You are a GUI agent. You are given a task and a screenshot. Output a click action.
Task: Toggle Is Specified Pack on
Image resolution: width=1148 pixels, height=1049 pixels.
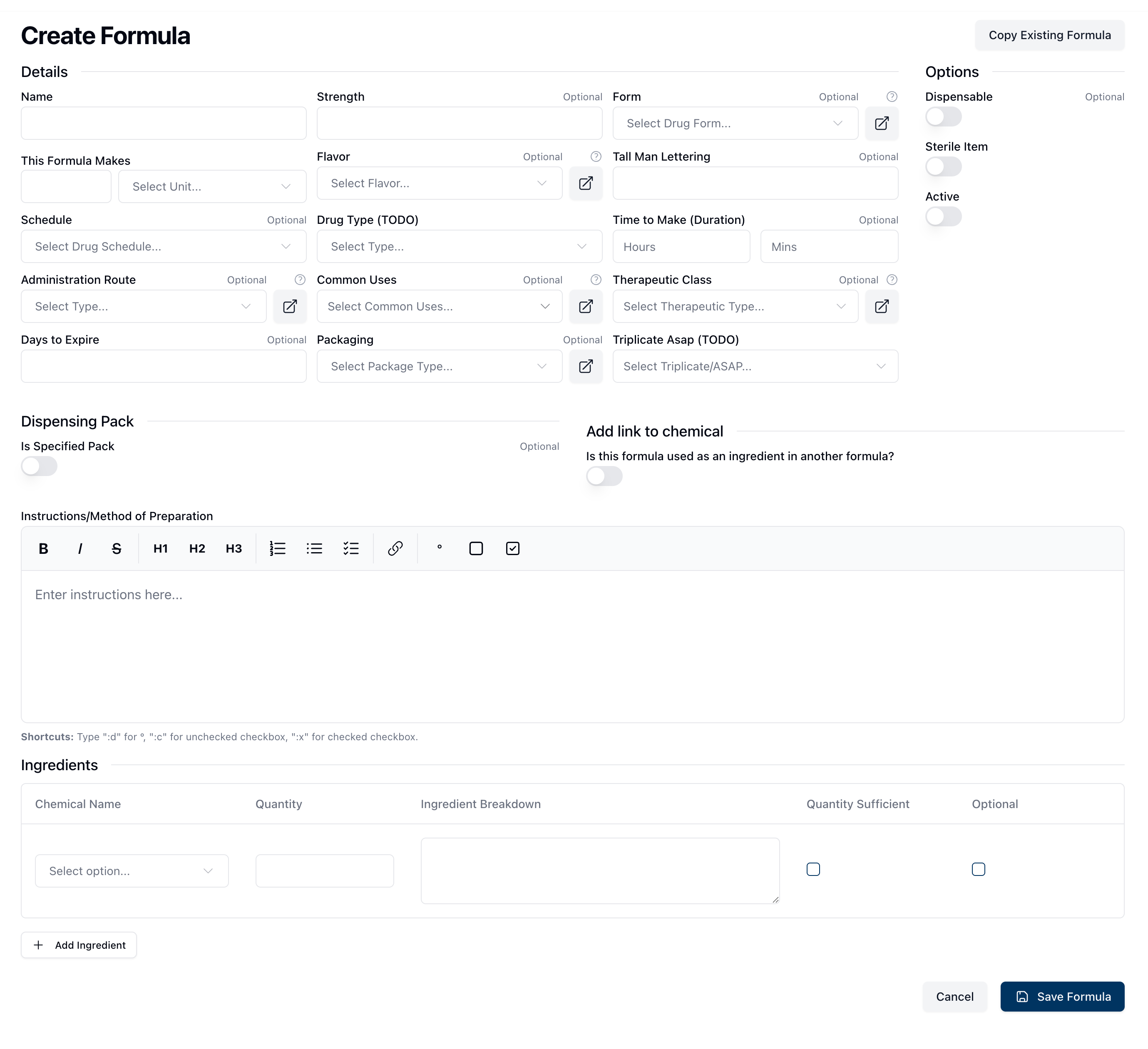click(39, 466)
